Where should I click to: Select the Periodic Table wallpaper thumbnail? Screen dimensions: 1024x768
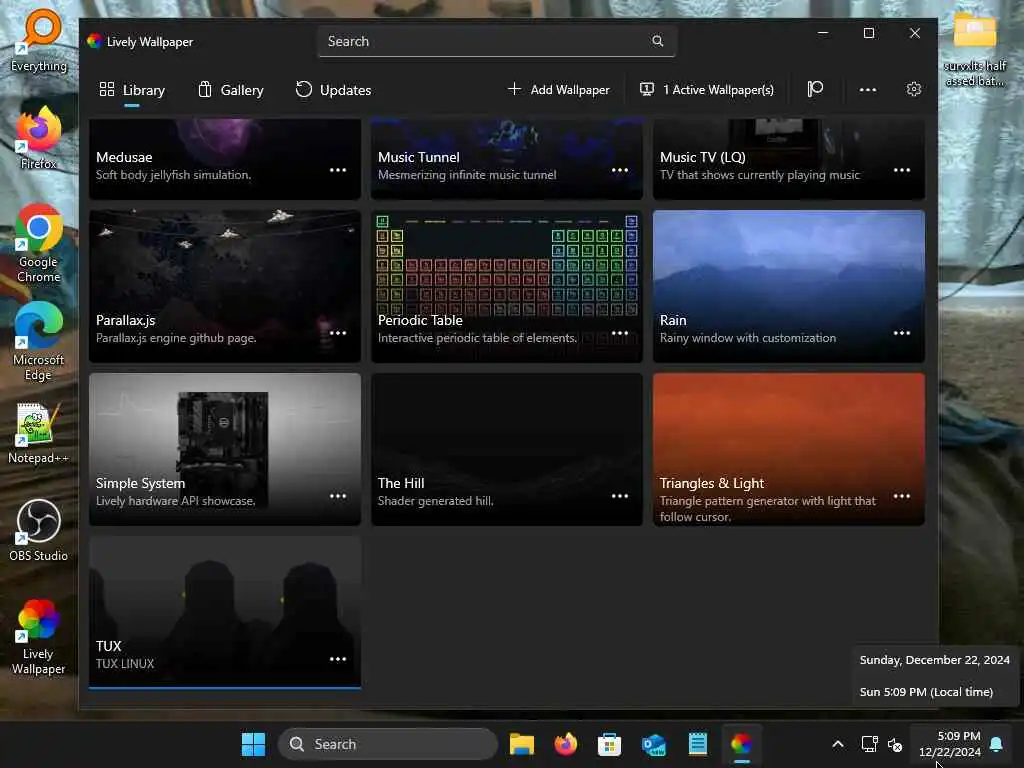click(x=507, y=286)
